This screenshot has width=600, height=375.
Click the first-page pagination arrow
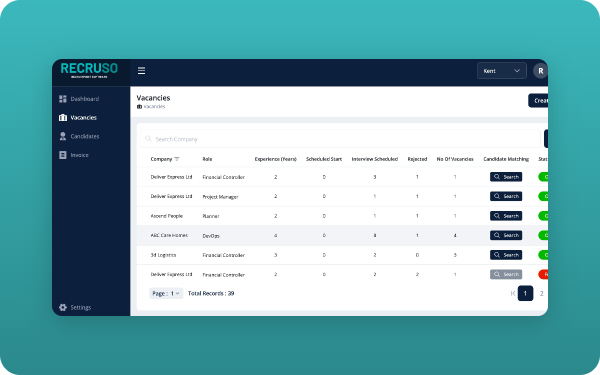pyautogui.click(x=513, y=293)
